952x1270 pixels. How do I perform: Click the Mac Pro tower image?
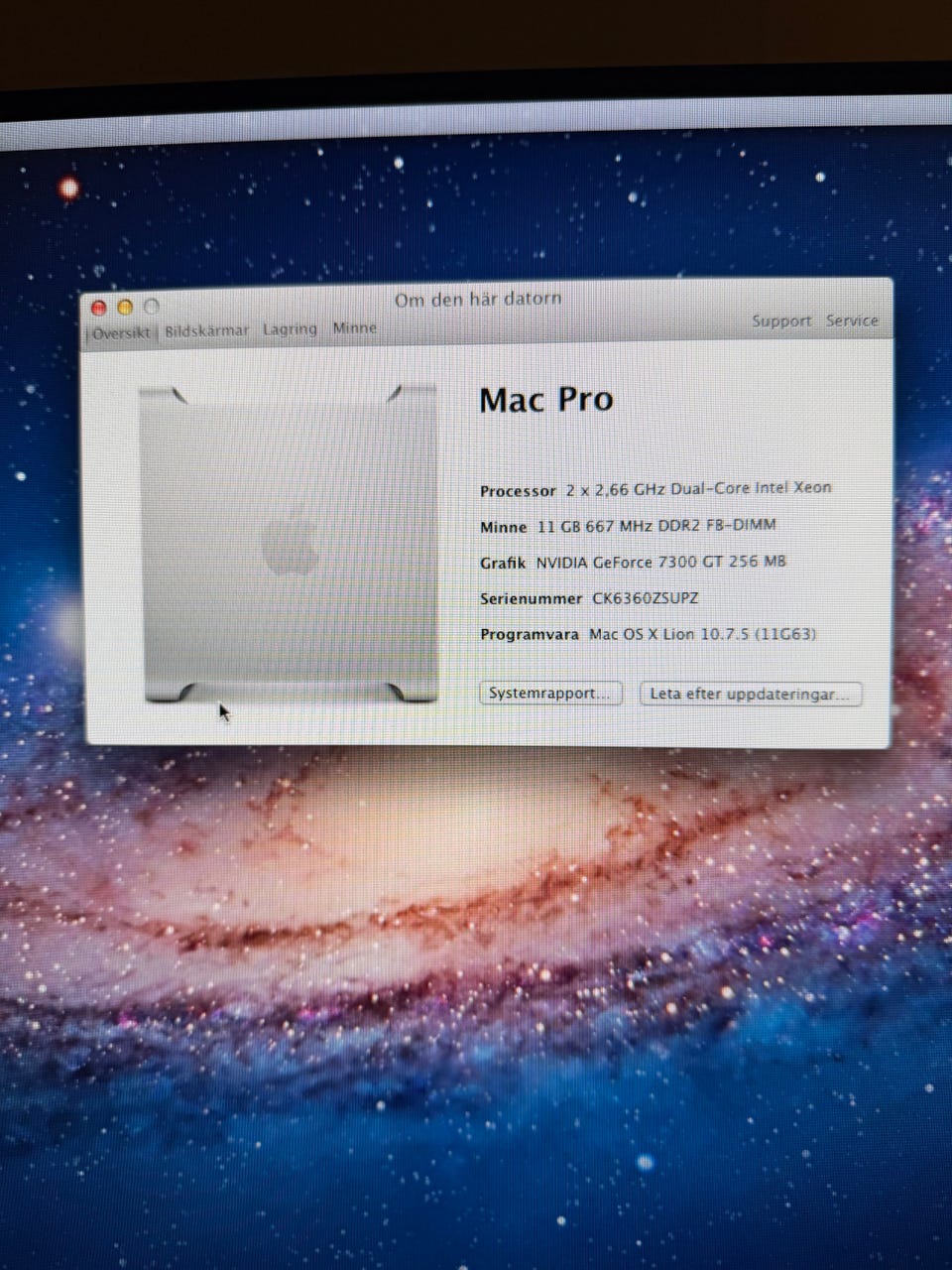289,544
